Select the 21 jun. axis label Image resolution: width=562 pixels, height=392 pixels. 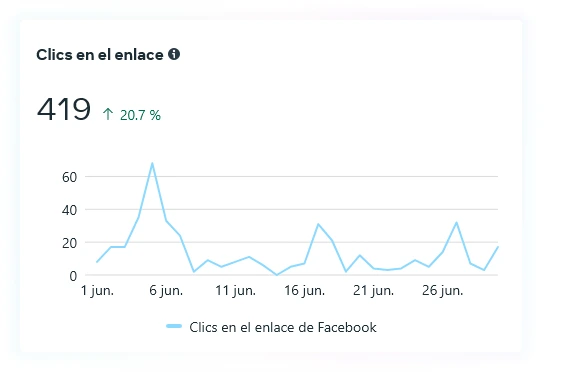373,291
